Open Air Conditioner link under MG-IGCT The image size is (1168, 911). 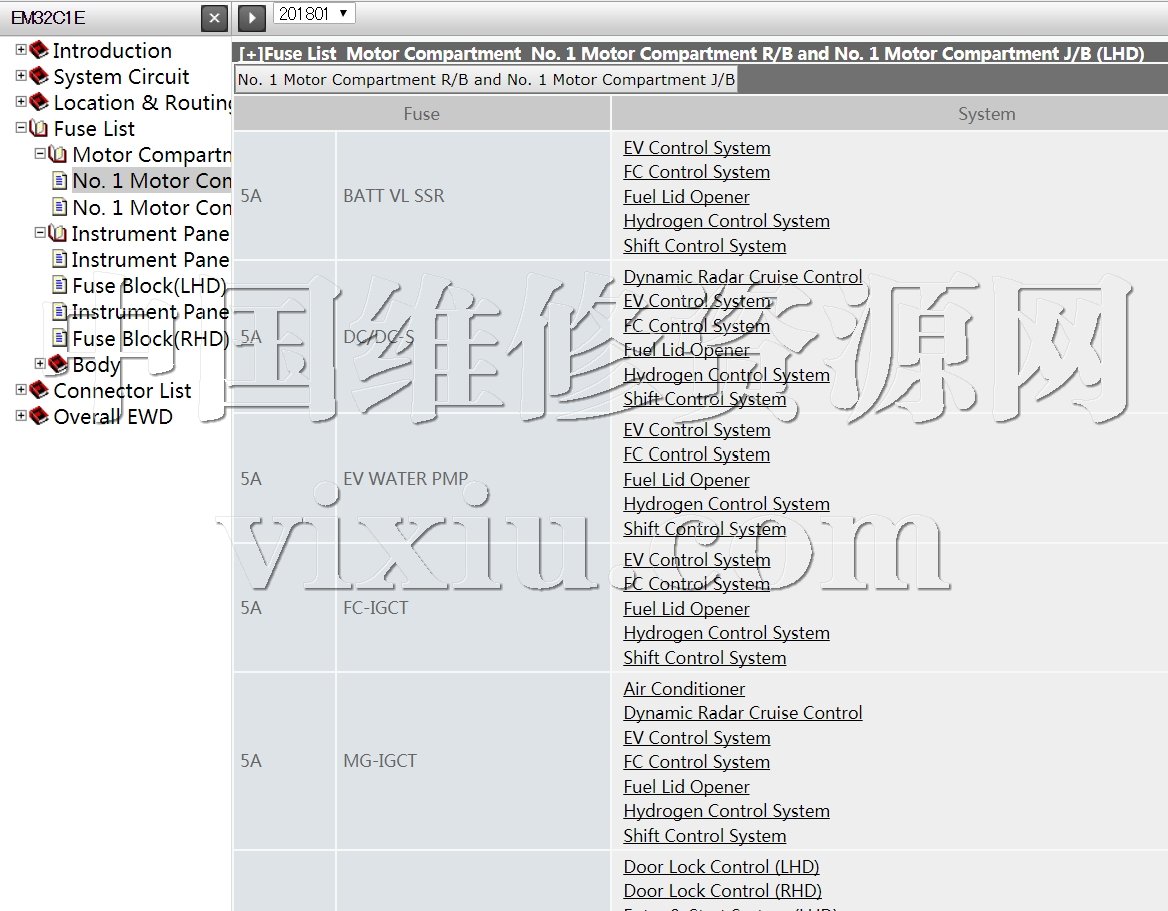pyautogui.click(x=684, y=689)
